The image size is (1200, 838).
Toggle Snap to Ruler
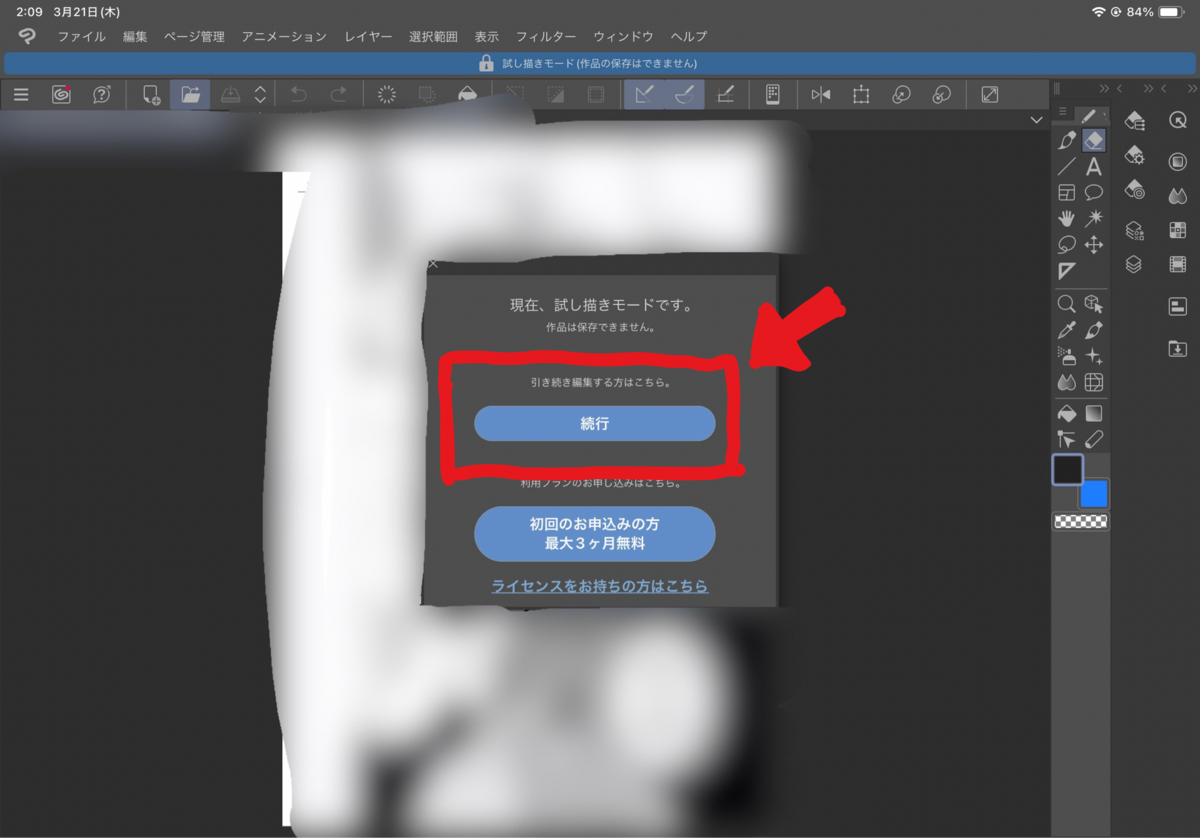[644, 95]
